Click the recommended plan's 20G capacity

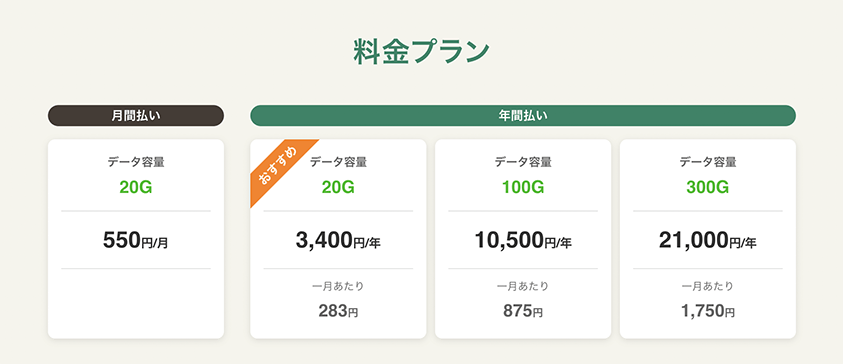(x=338, y=187)
